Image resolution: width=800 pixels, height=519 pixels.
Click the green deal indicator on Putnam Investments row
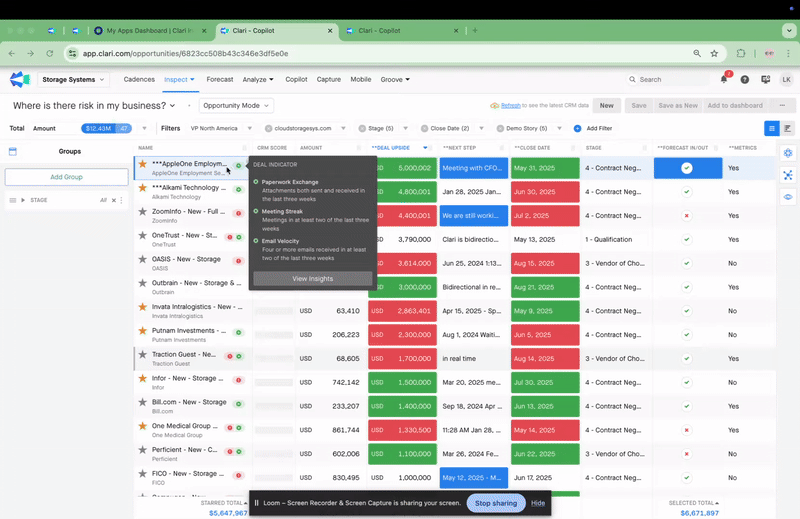[238, 332]
